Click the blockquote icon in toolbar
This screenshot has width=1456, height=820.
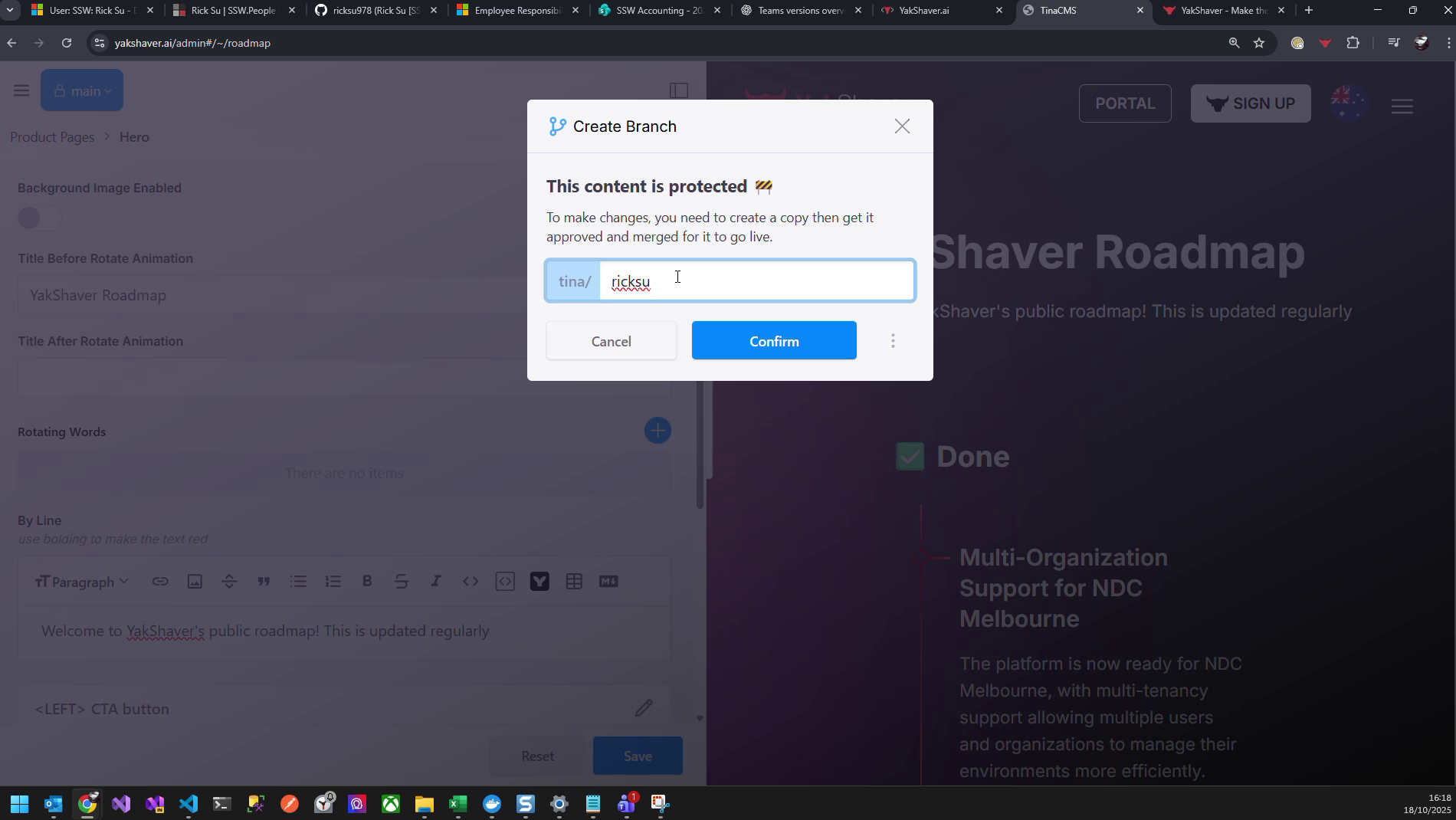coord(264,582)
